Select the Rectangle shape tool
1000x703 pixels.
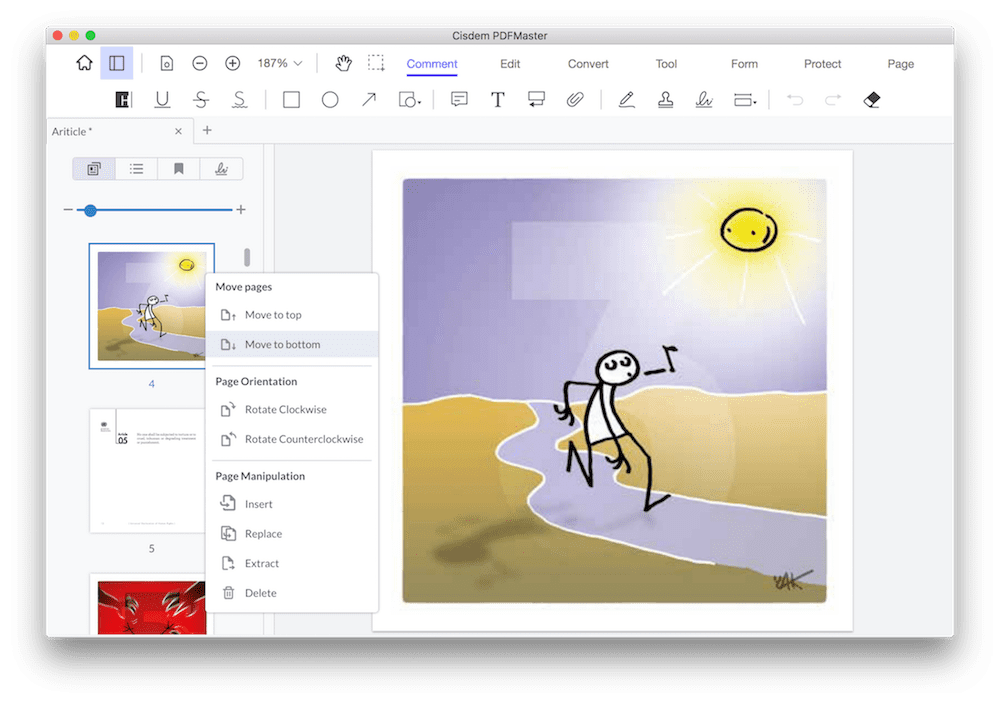[291, 100]
